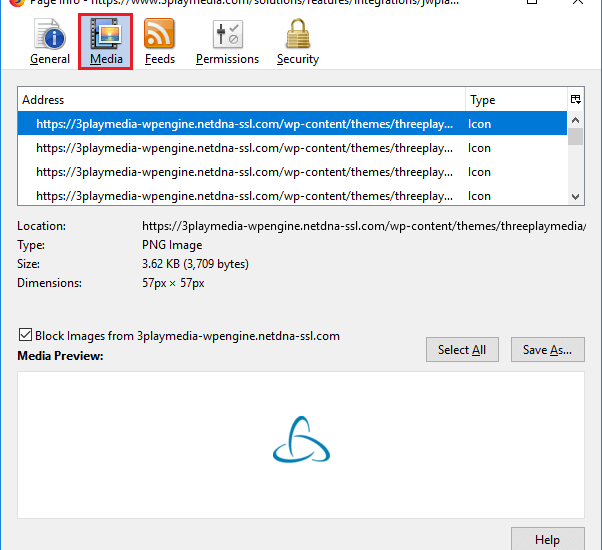Image resolution: width=602 pixels, height=550 pixels.
Task: Click scroll down arrow of media list
Action: (x=575, y=197)
